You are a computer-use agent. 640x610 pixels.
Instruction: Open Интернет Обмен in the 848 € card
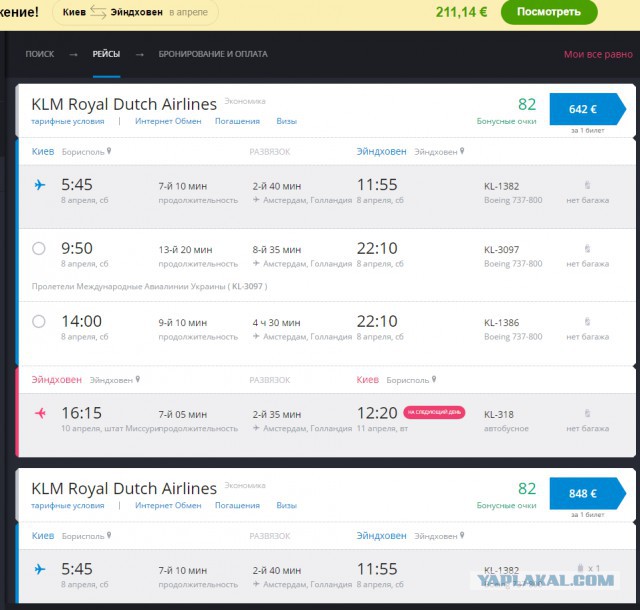click(x=168, y=505)
